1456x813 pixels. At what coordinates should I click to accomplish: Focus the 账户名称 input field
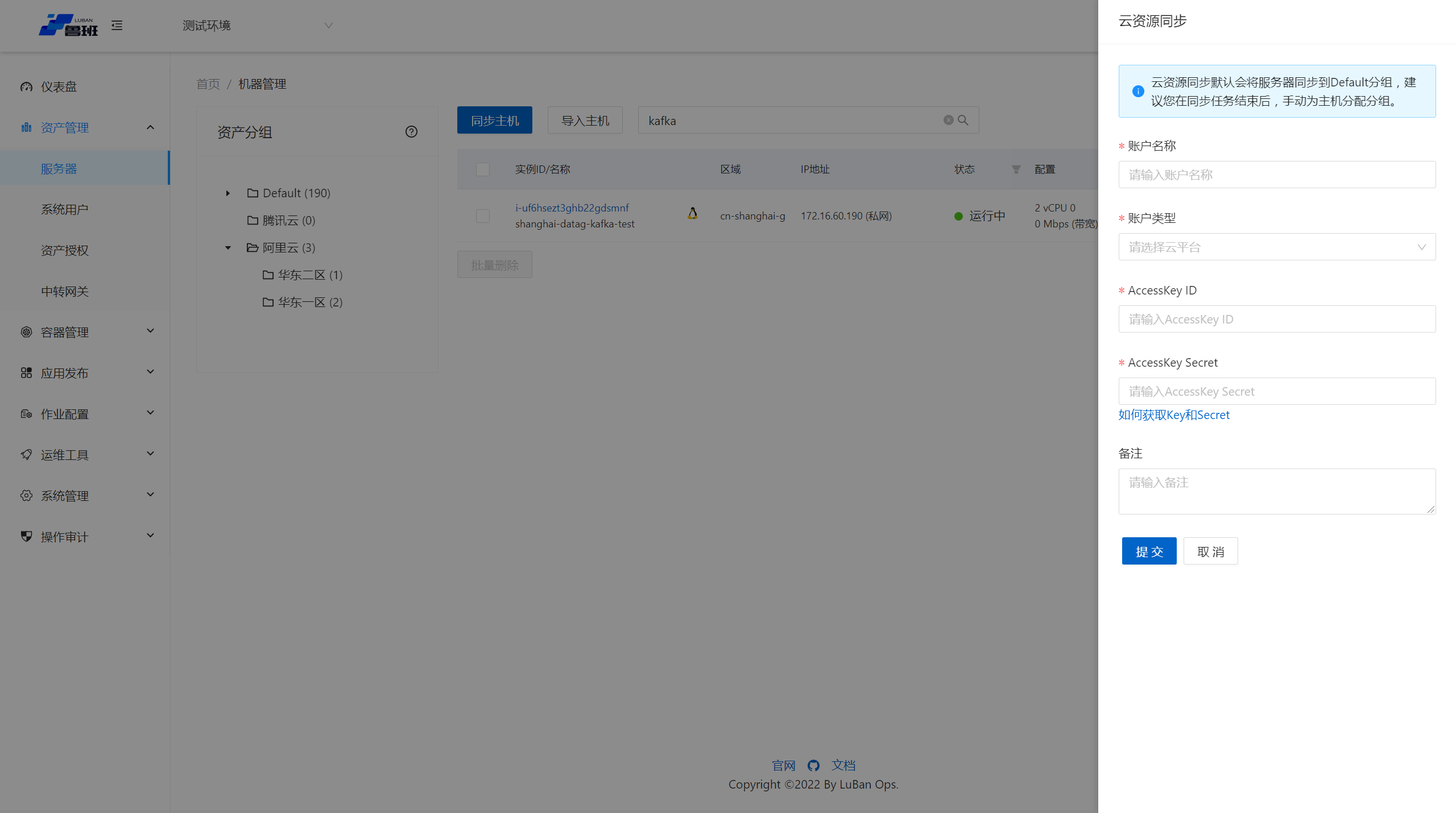pos(1277,175)
